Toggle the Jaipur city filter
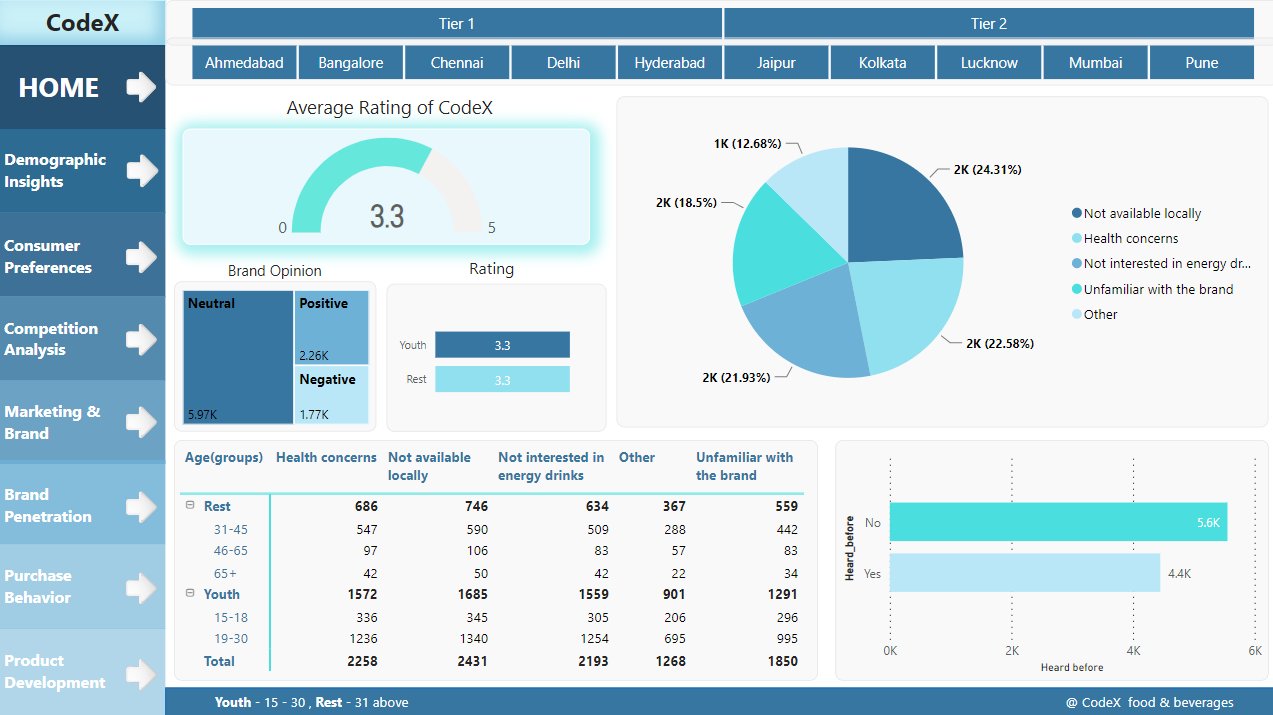 coord(776,62)
